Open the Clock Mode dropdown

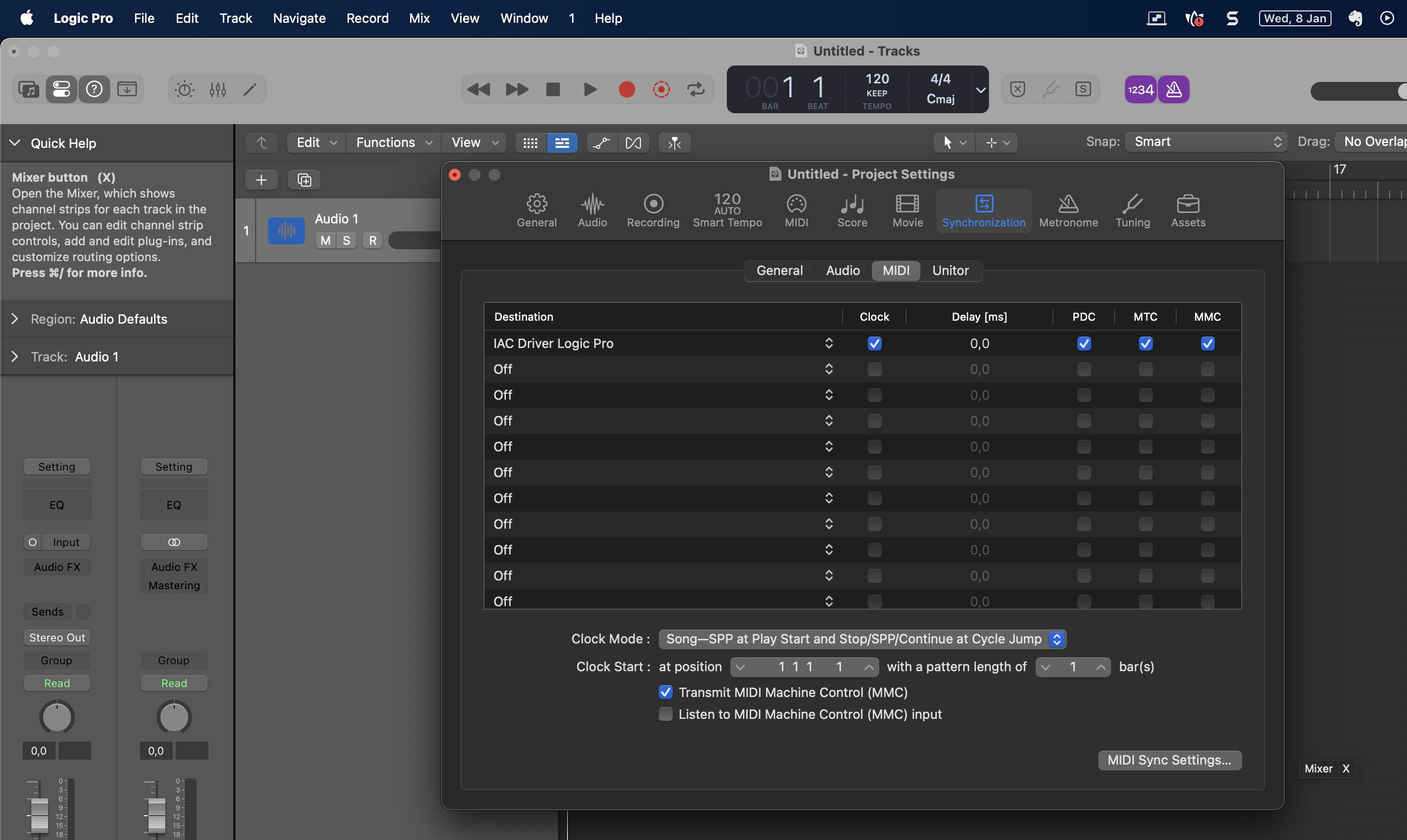(x=862, y=639)
